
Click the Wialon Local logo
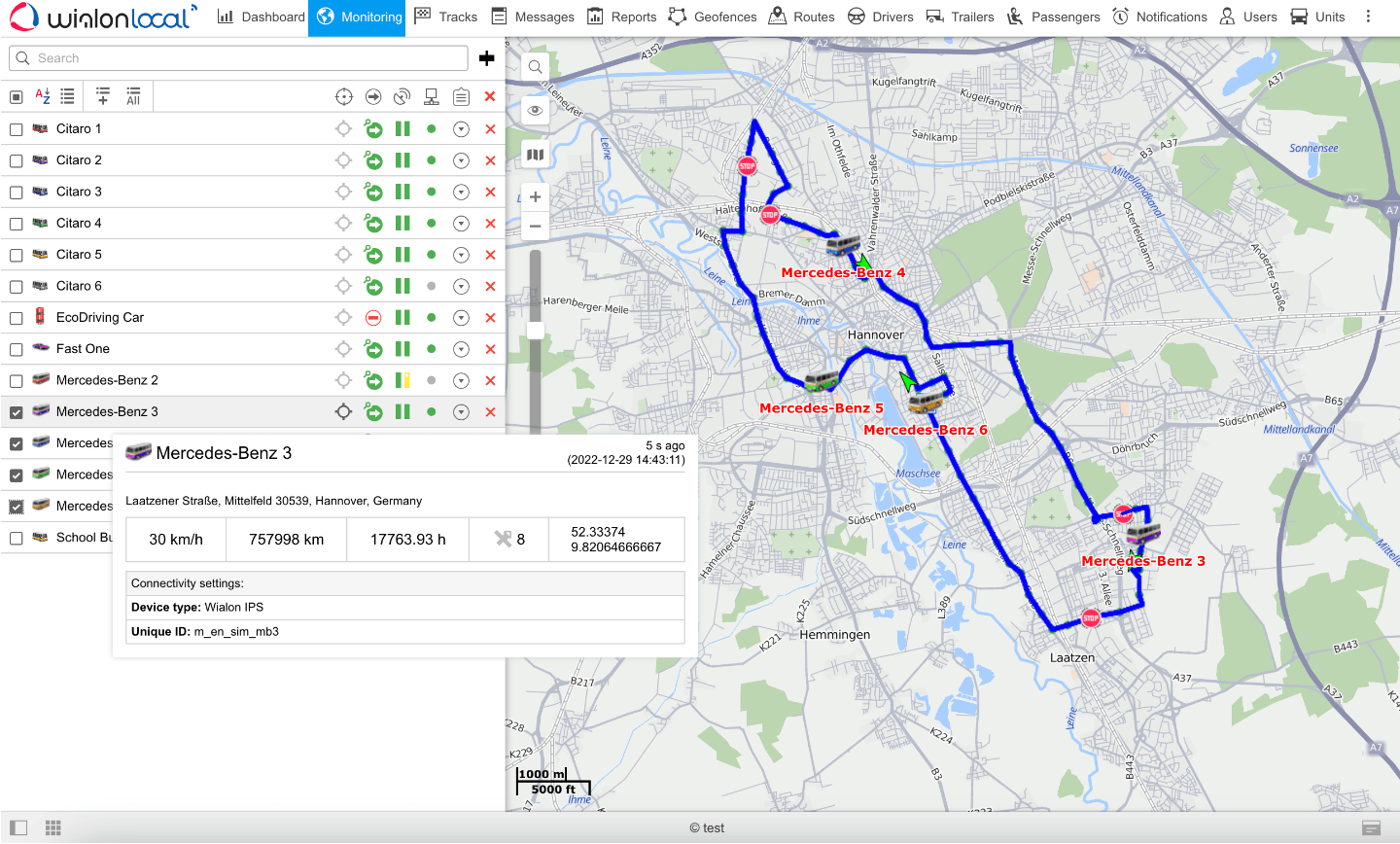[104, 17]
